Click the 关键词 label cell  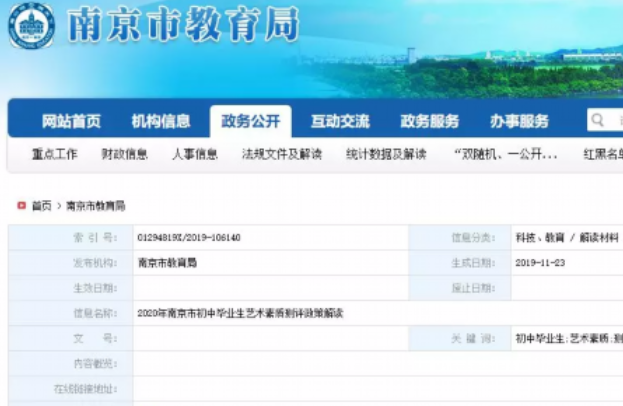click(460, 338)
